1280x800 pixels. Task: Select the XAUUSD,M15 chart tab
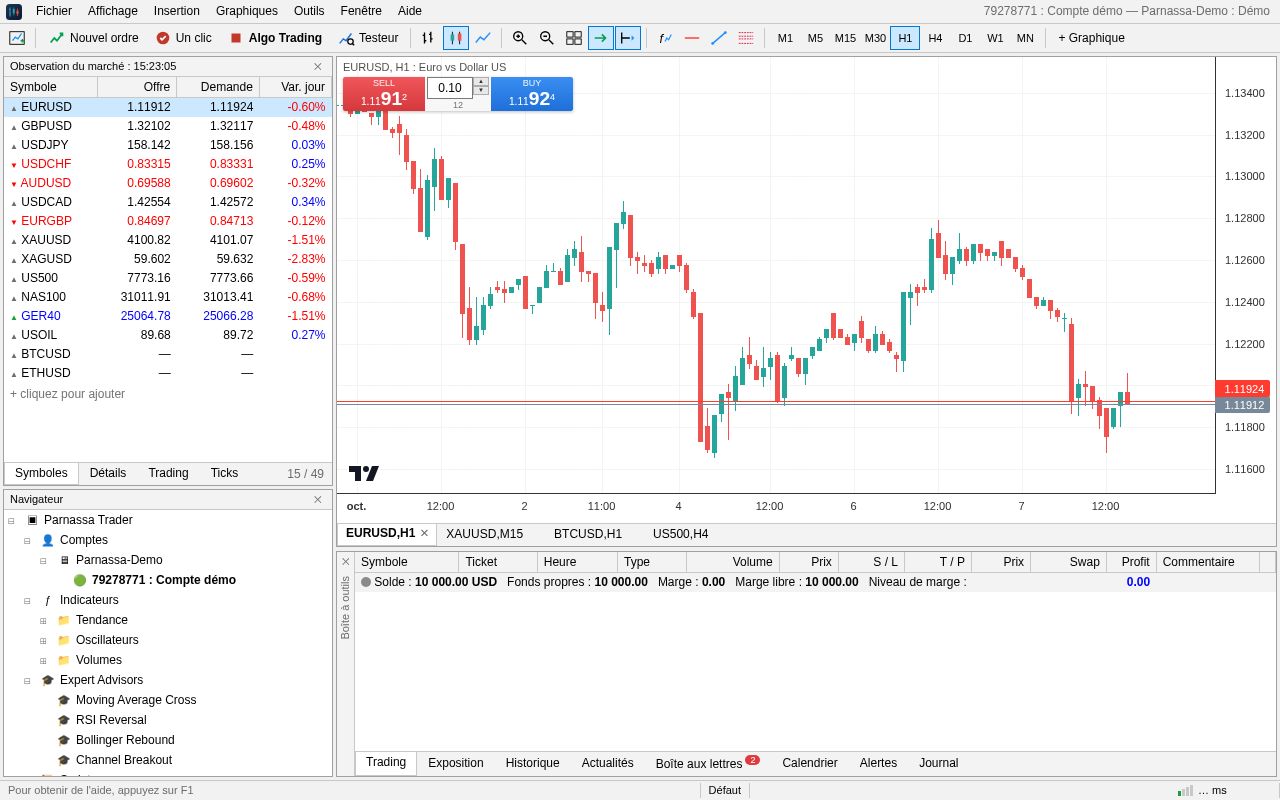point(485,534)
